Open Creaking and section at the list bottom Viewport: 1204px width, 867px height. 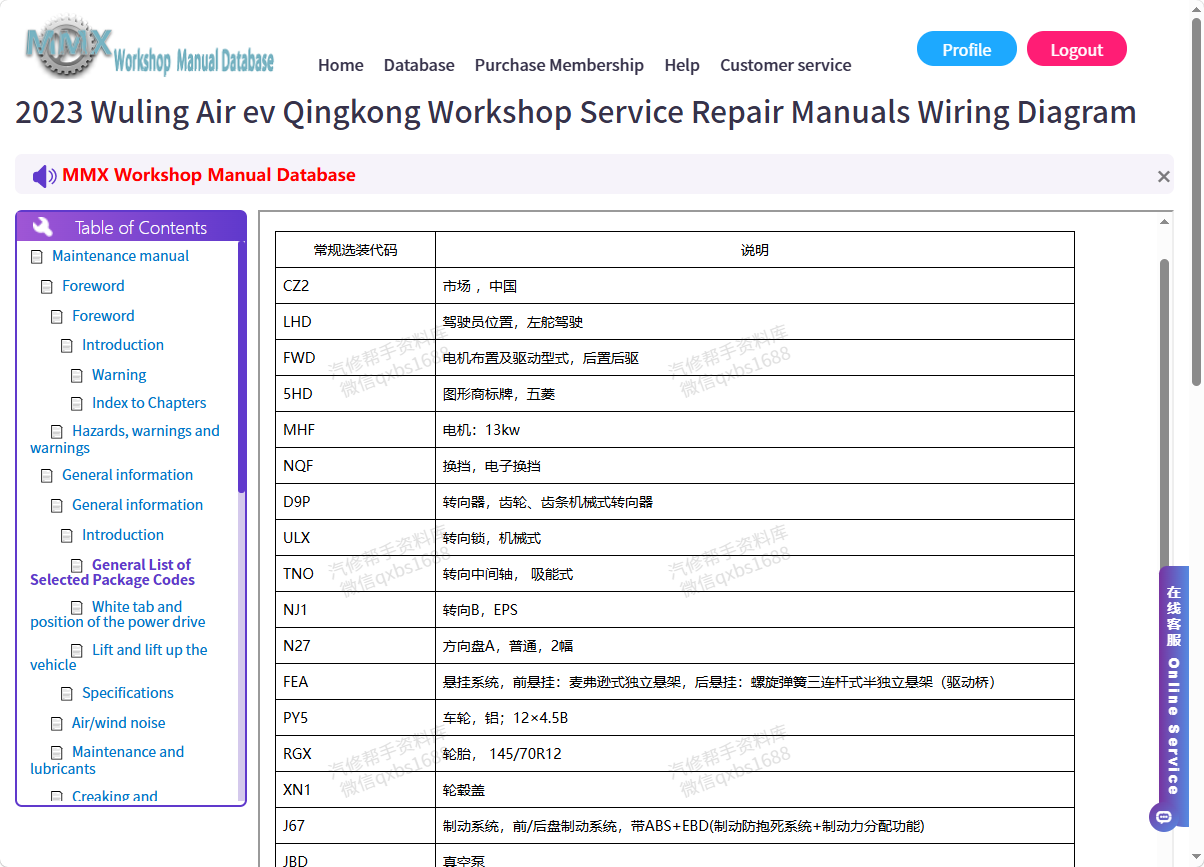tap(115, 796)
